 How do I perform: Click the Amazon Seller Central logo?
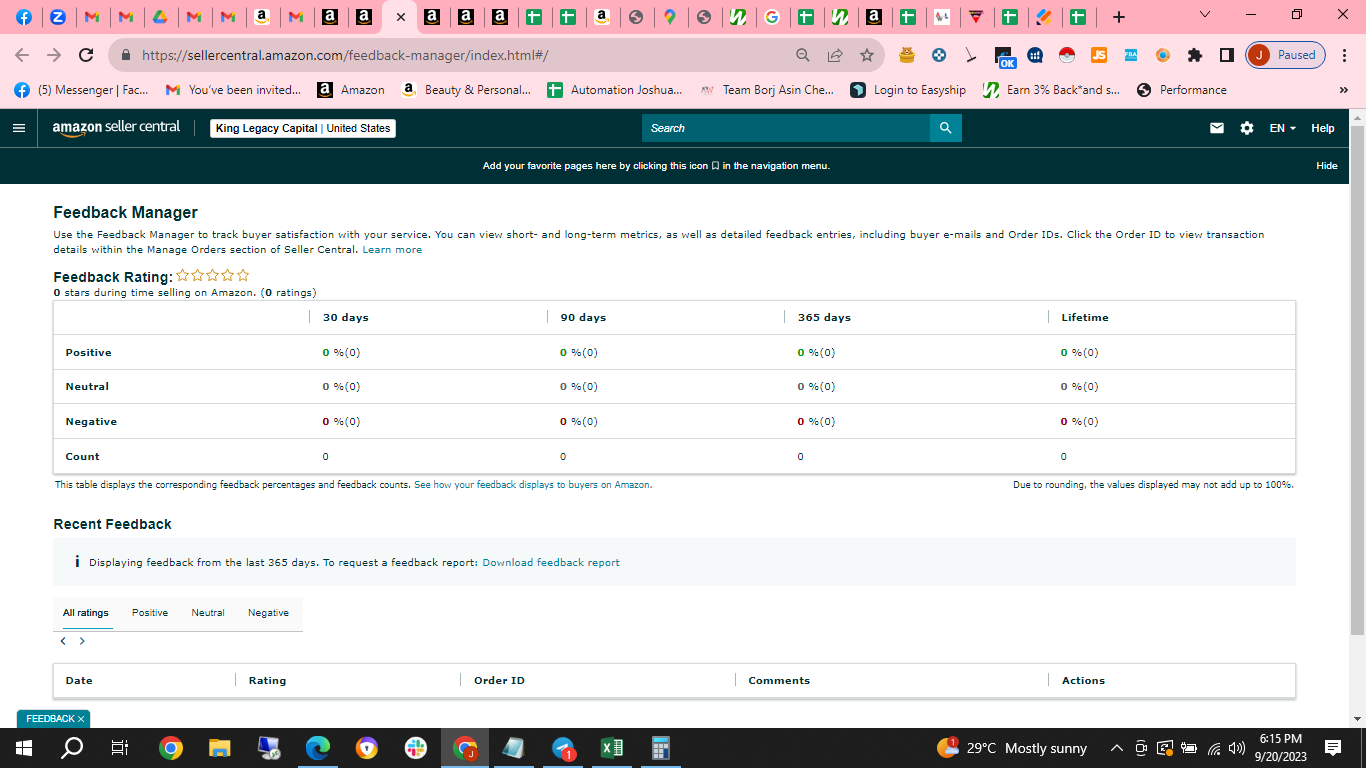point(116,128)
